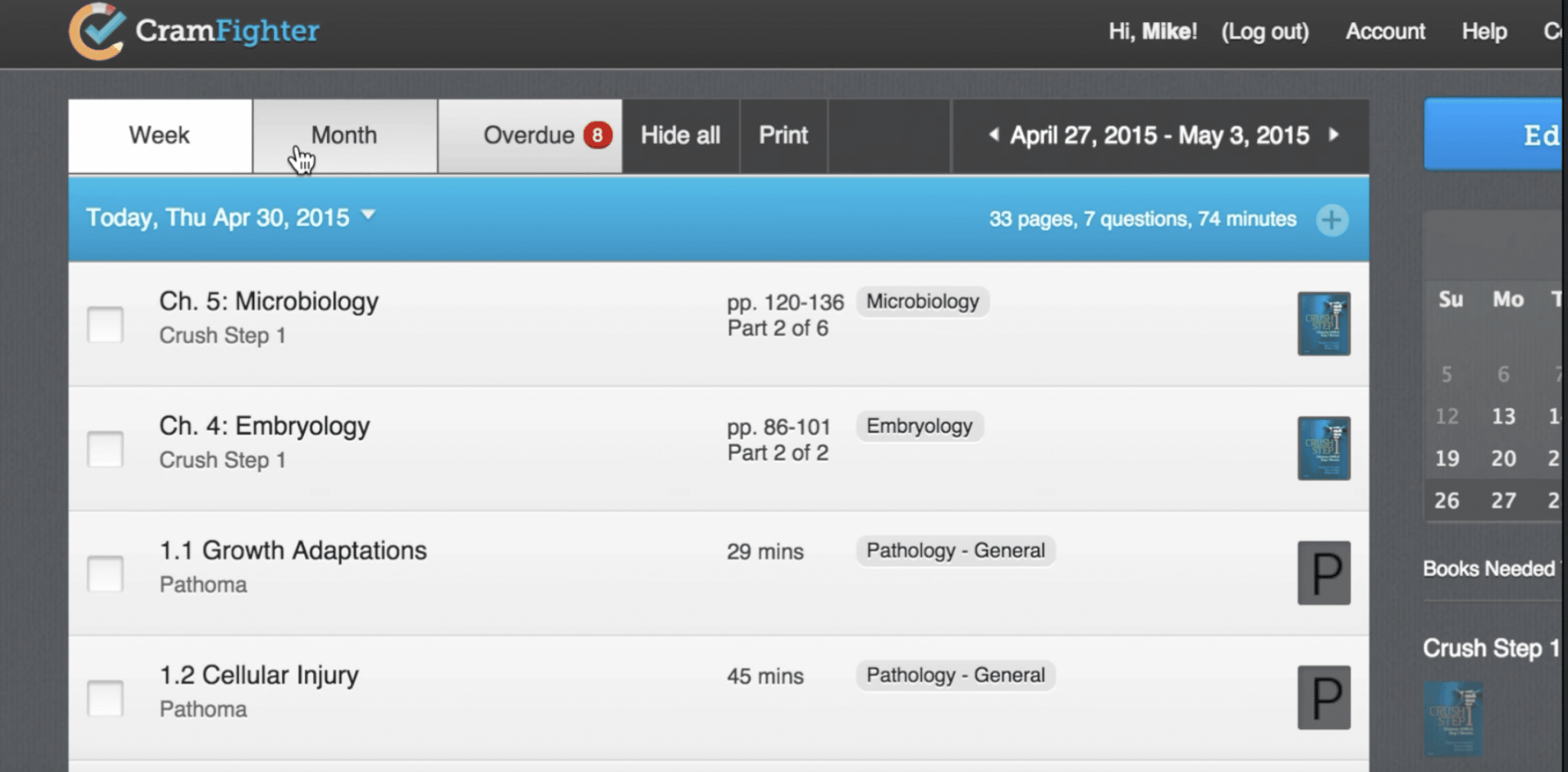Toggle the 1.2 Cellular Injury checkbox

point(105,698)
